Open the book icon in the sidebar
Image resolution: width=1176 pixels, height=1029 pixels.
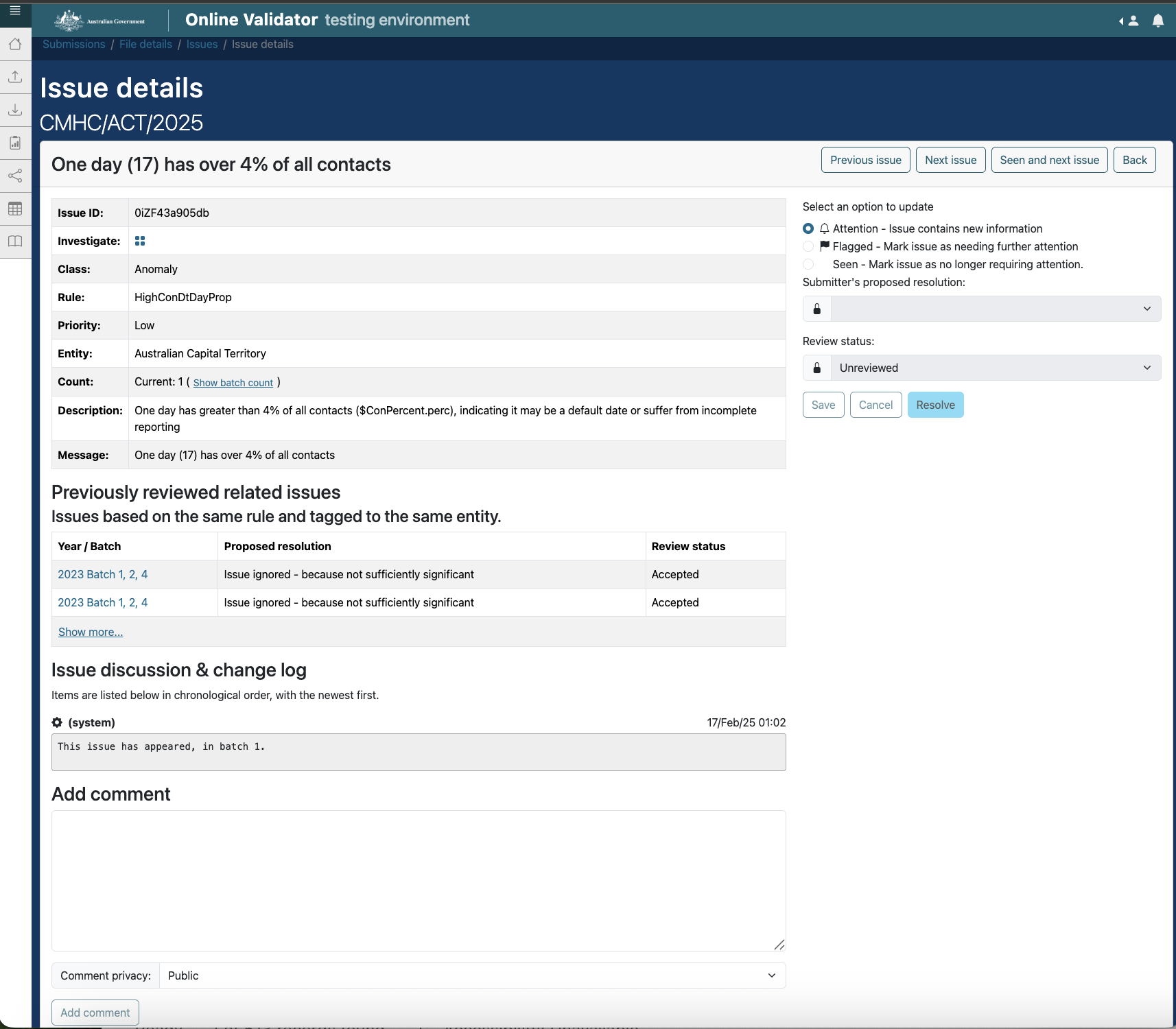pos(15,241)
